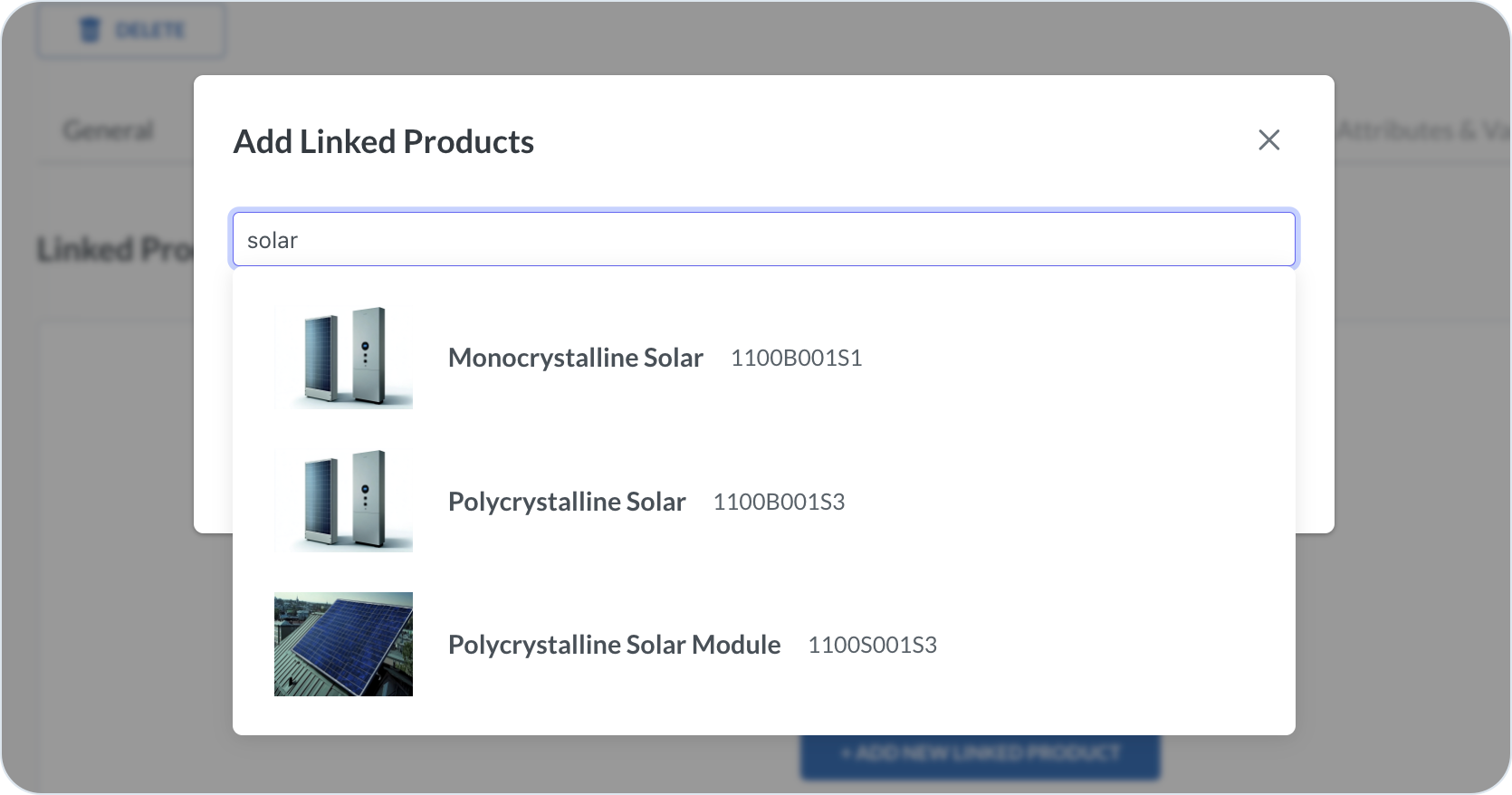1512x795 pixels.
Task: Click SKU code 1100B001S1
Action: (796, 358)
